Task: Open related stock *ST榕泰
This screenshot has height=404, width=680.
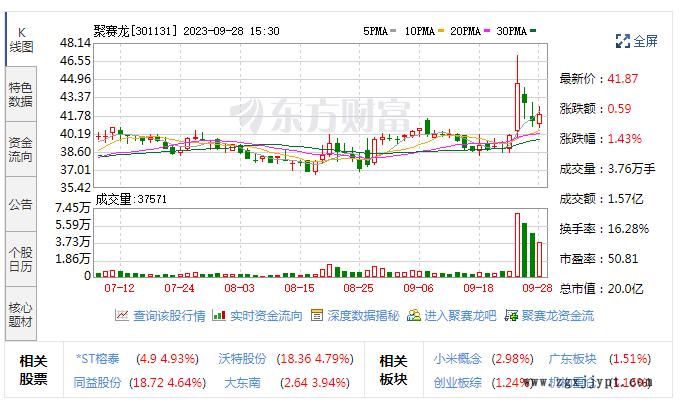Action: [x=98, y=359]
